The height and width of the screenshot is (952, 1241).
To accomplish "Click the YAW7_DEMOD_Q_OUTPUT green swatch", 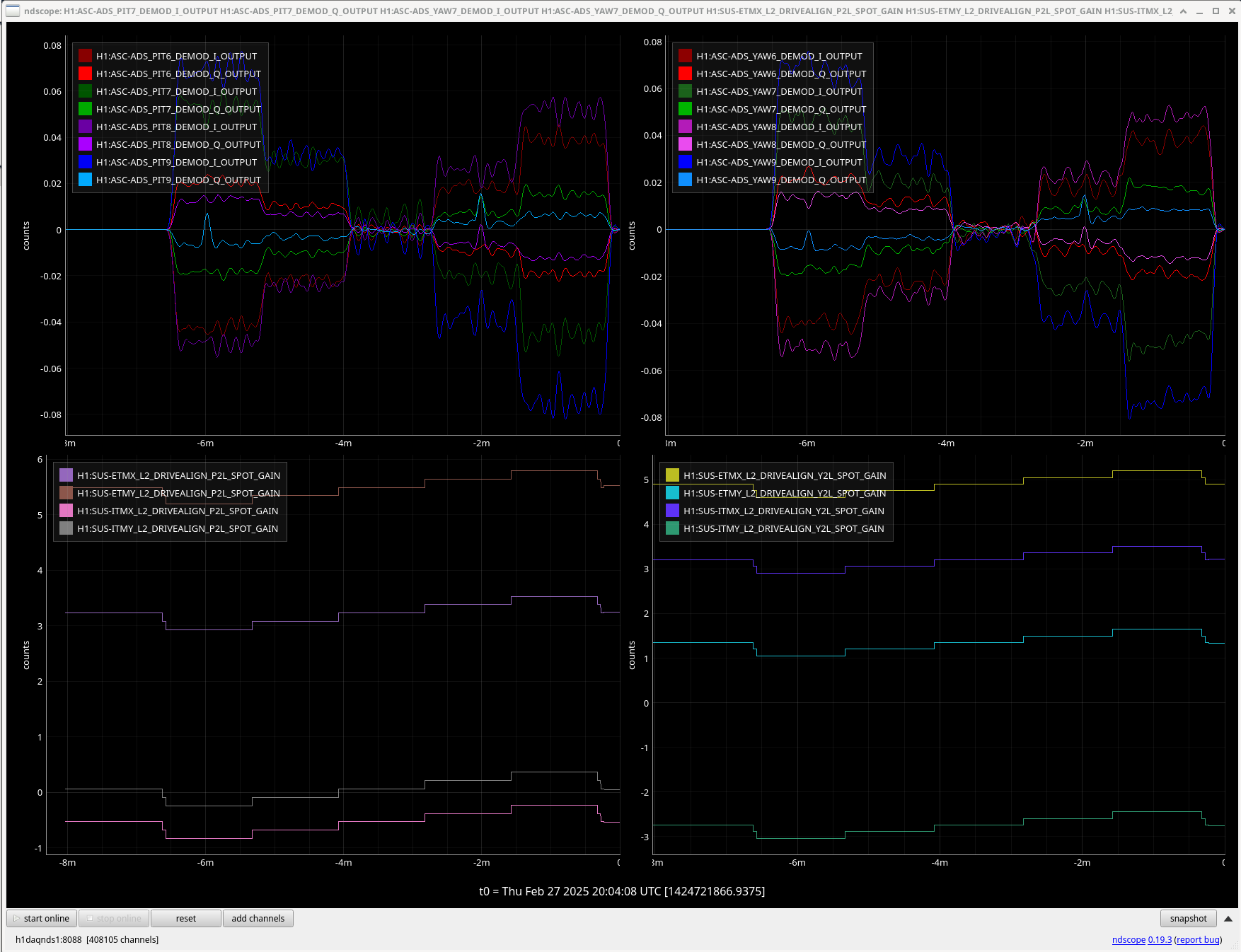I will point(685,109).
